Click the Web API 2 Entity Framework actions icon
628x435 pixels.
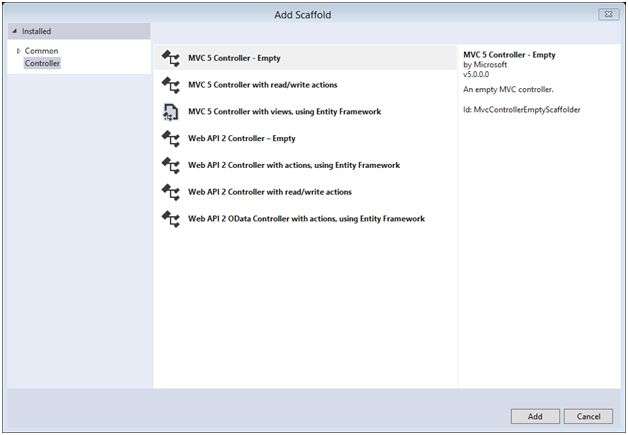(170, 165)
